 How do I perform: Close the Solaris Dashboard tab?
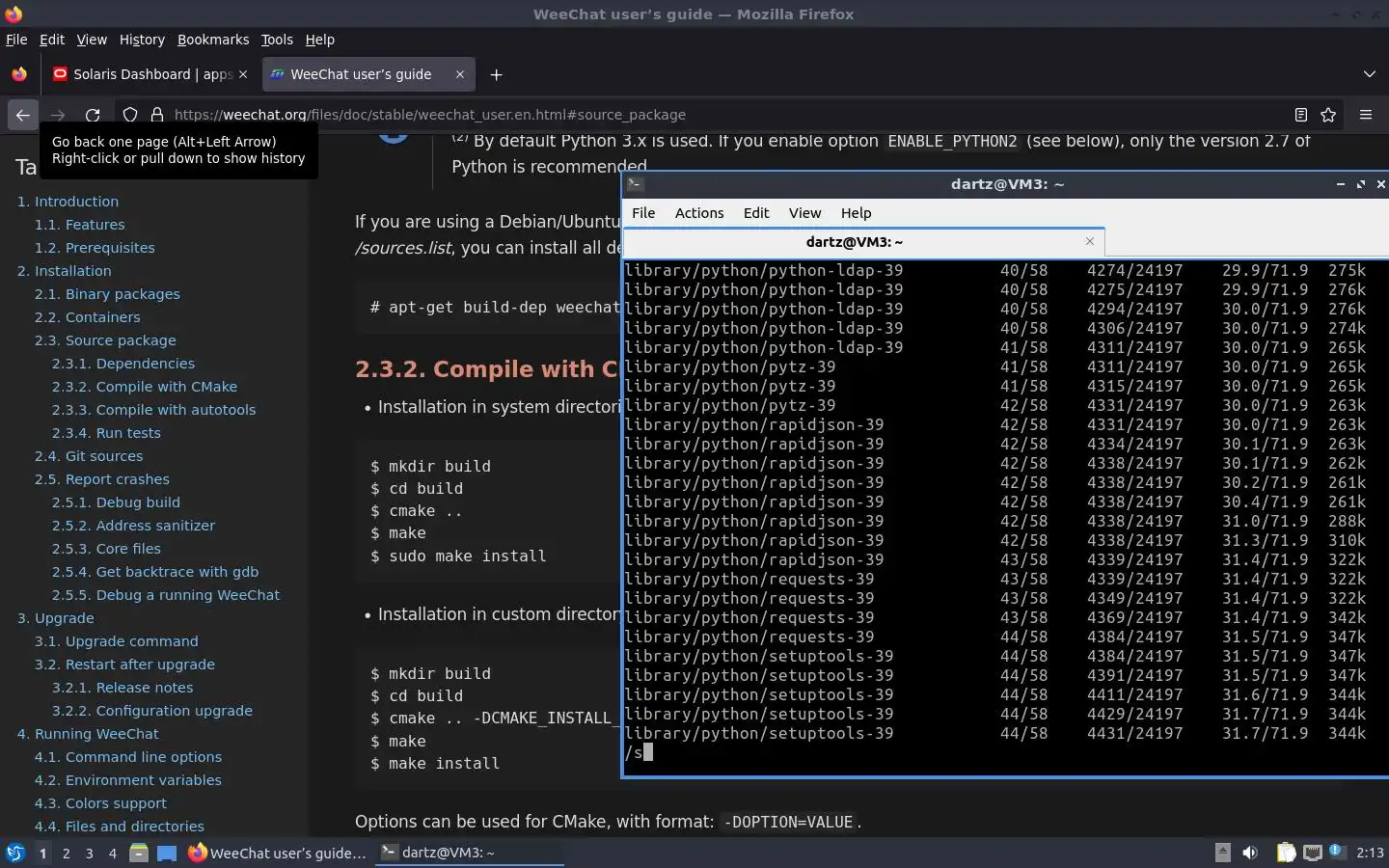pos(243,74)
